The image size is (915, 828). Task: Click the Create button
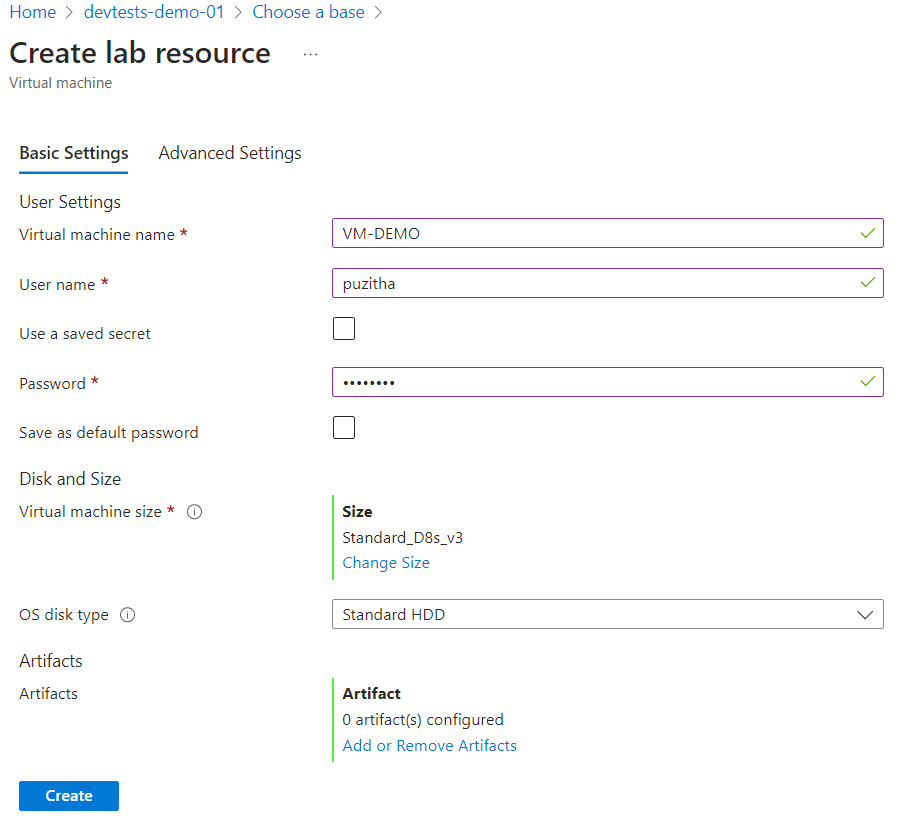[69, 796]
